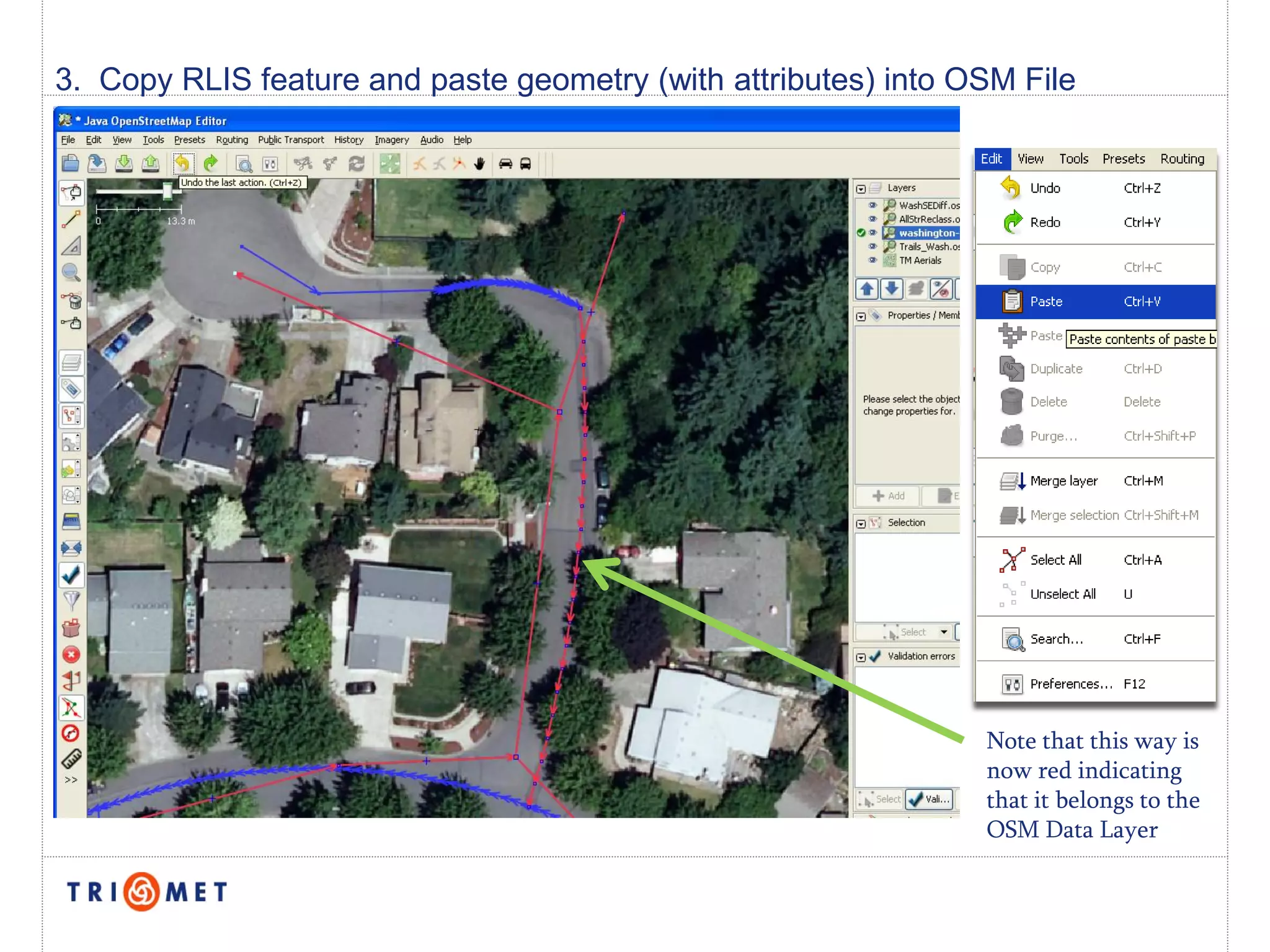Click the zoom slider handle on map

point(167,191)
